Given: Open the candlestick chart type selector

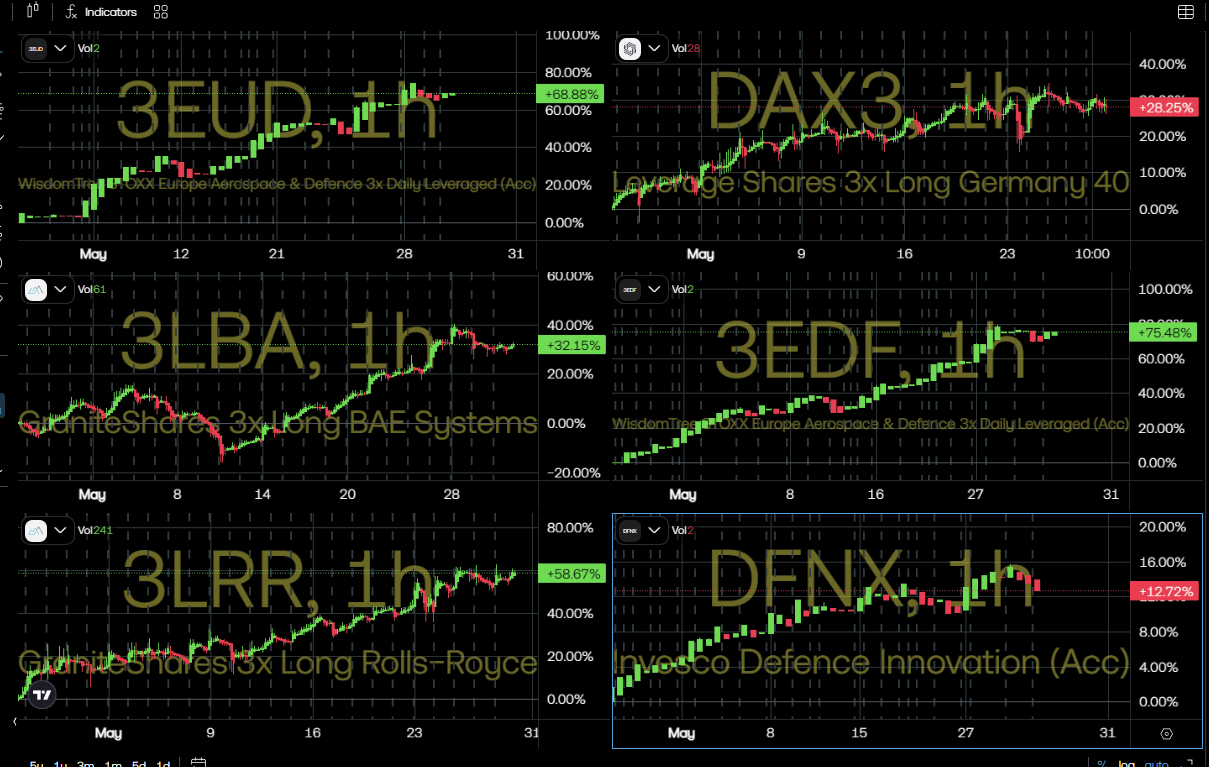Looking at the screenshot, I should pos(33,11).
